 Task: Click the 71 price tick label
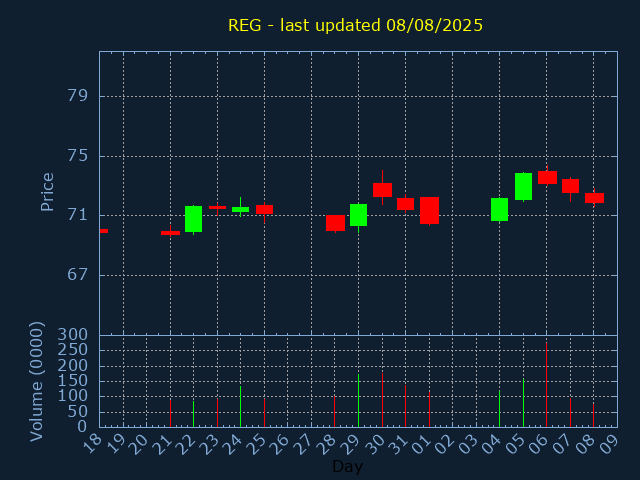pyautogui.click(x=78, y=215)
